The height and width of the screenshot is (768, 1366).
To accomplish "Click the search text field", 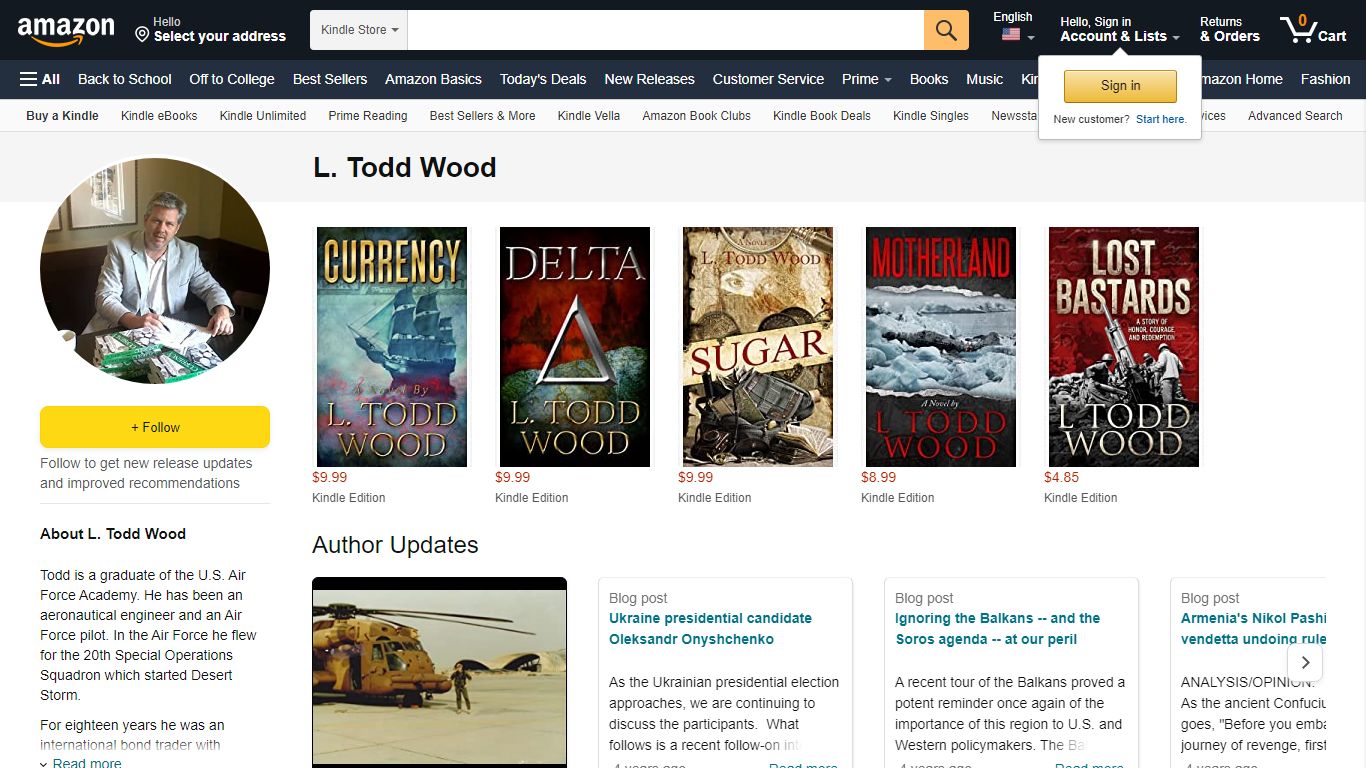I will click(x=665, y=30).
